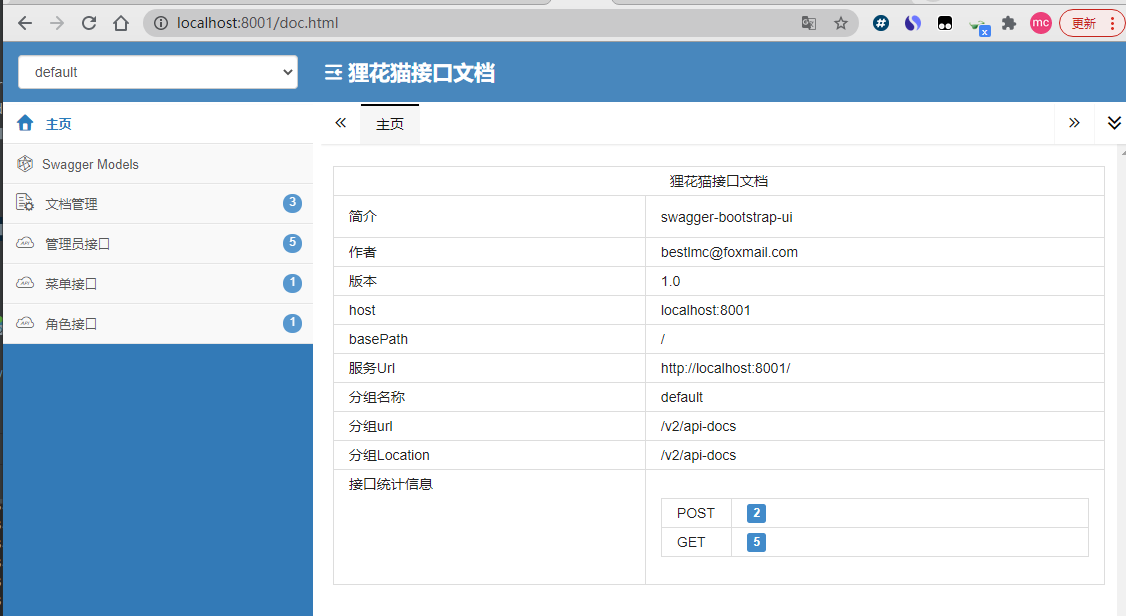The width and height of the screenshot is (1126, 616).
Task: Click the version value 1.0
Action: pyautogui.click(x=671, y=281)
